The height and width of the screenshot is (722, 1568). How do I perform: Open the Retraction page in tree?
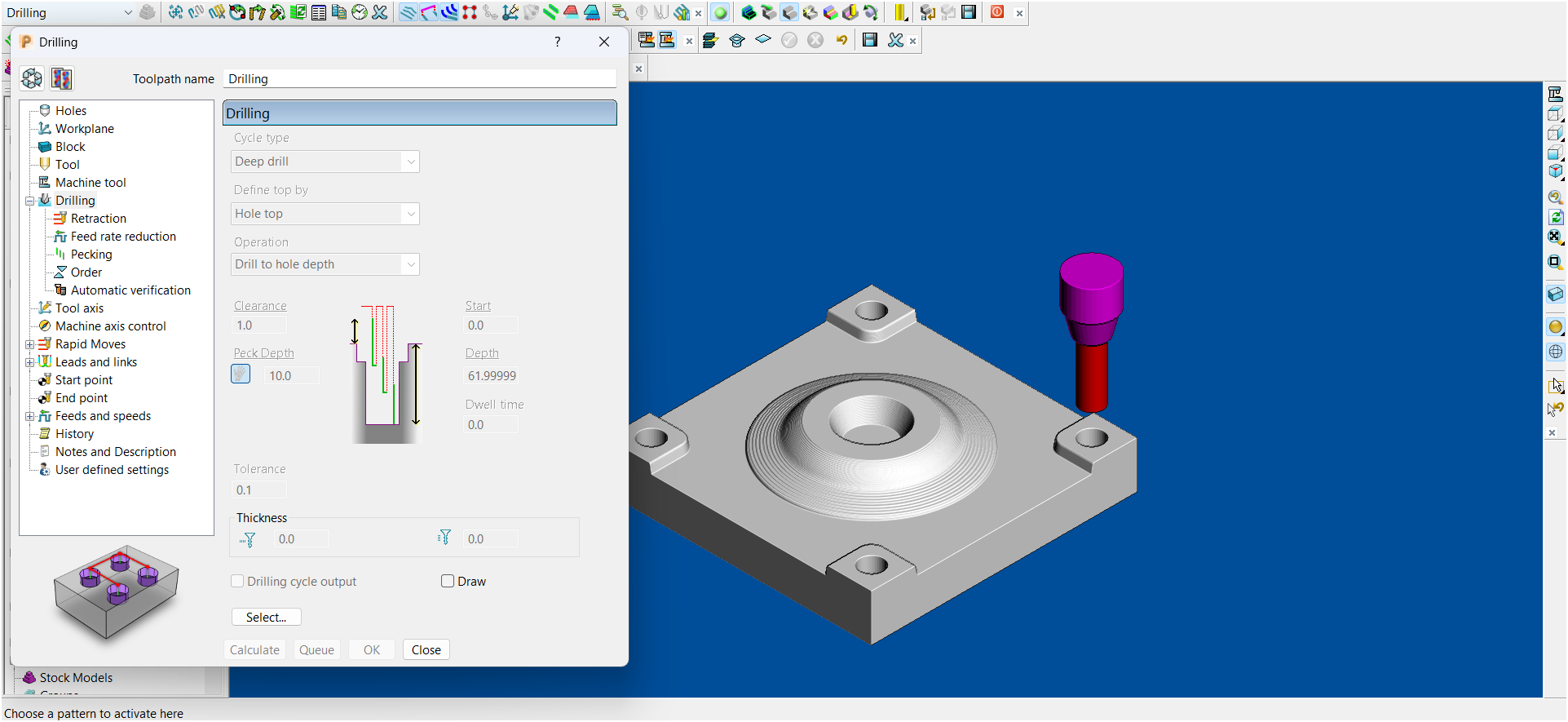tap(99, 219)
